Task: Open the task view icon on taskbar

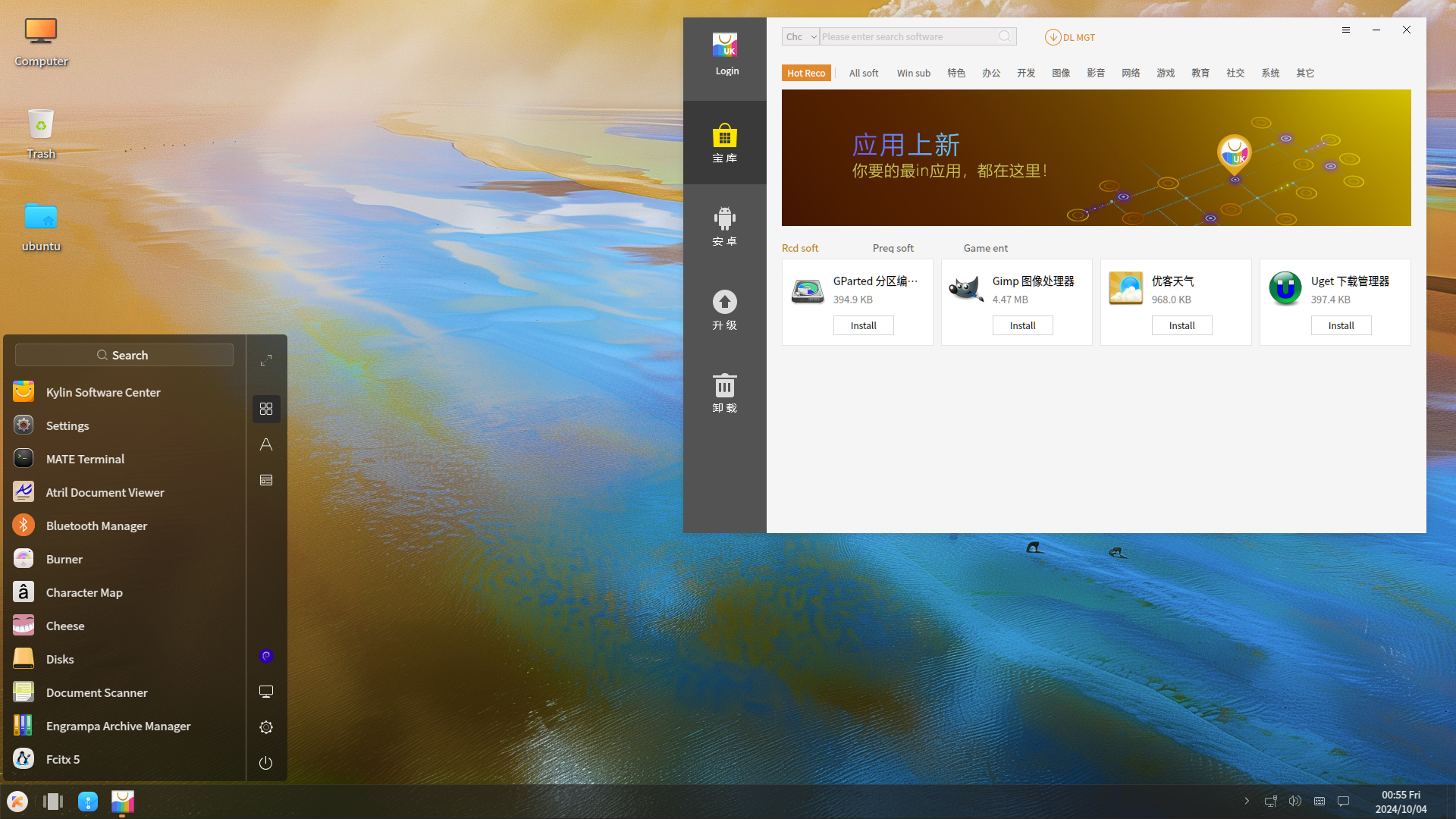Action: (53, 802)
